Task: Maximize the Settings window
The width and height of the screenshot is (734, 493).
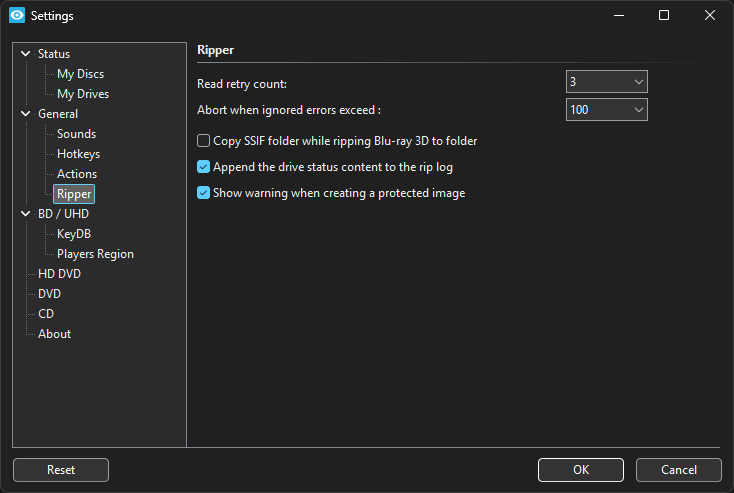Action: pos(664,16)
